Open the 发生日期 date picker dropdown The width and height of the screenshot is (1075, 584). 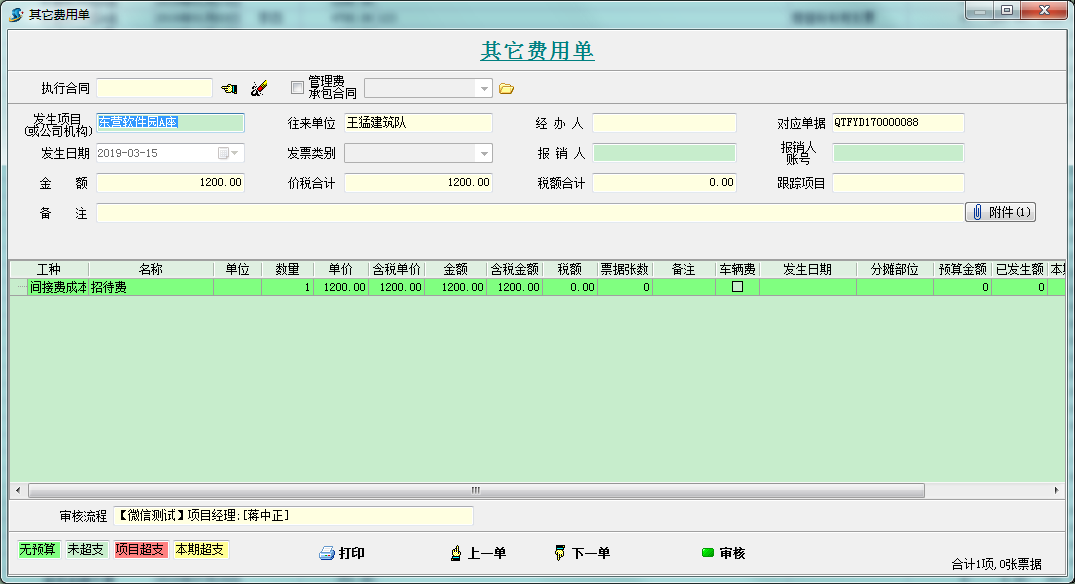coord(234,153)
